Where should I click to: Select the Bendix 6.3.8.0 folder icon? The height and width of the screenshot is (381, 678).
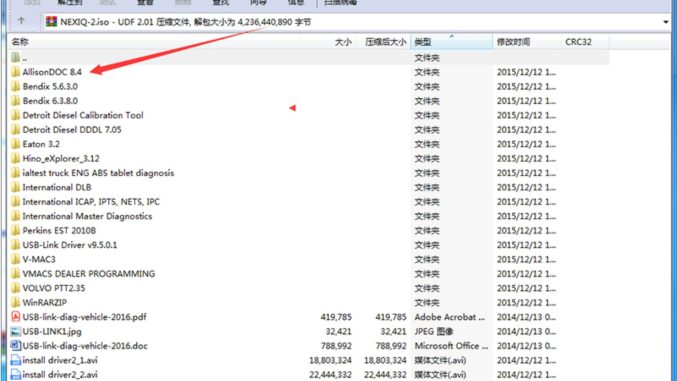point(16,101)
